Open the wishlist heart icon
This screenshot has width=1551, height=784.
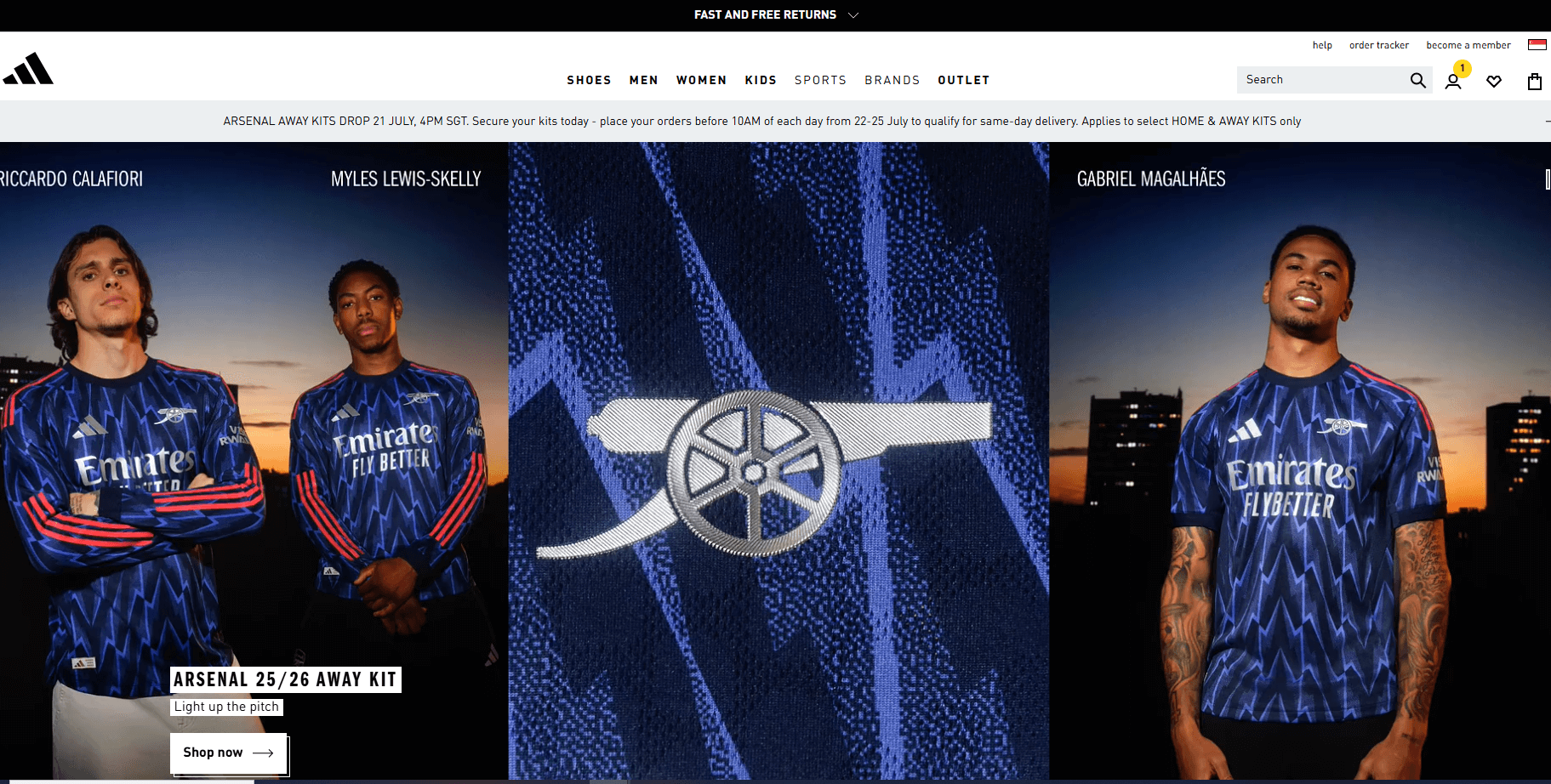pyautogui.click(x=1494, y=82)
